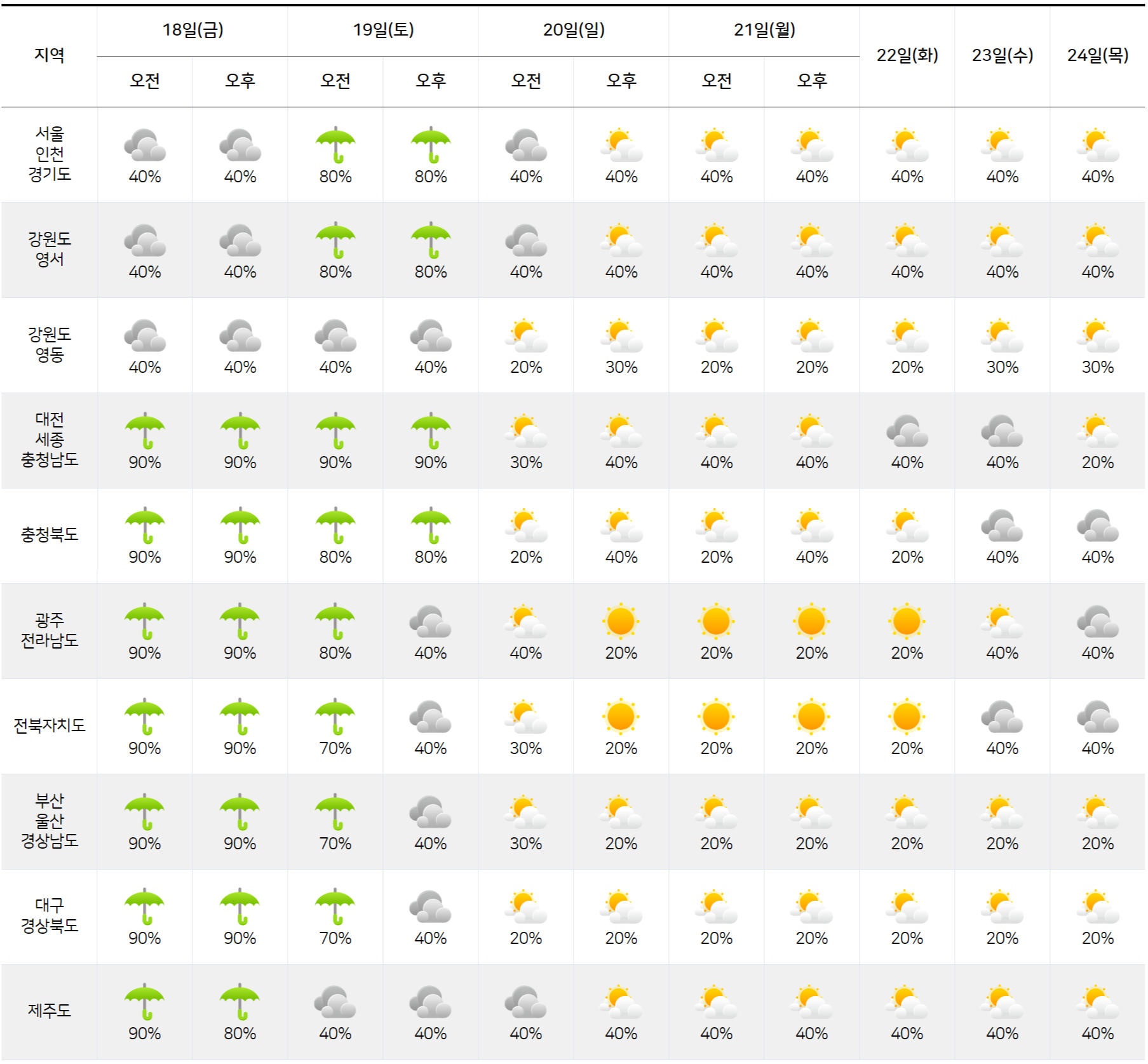Click the 80% value for 제주도 18일 오후
The image size is (1148, 1064).
pyautogui.click(x=240, y=1034)
